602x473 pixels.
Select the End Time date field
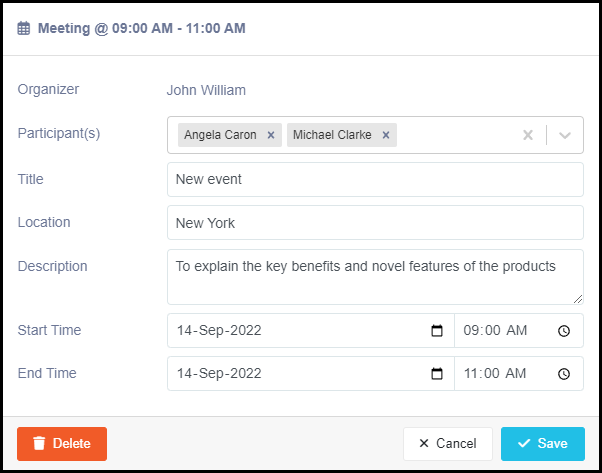click(x=311, y=374)
